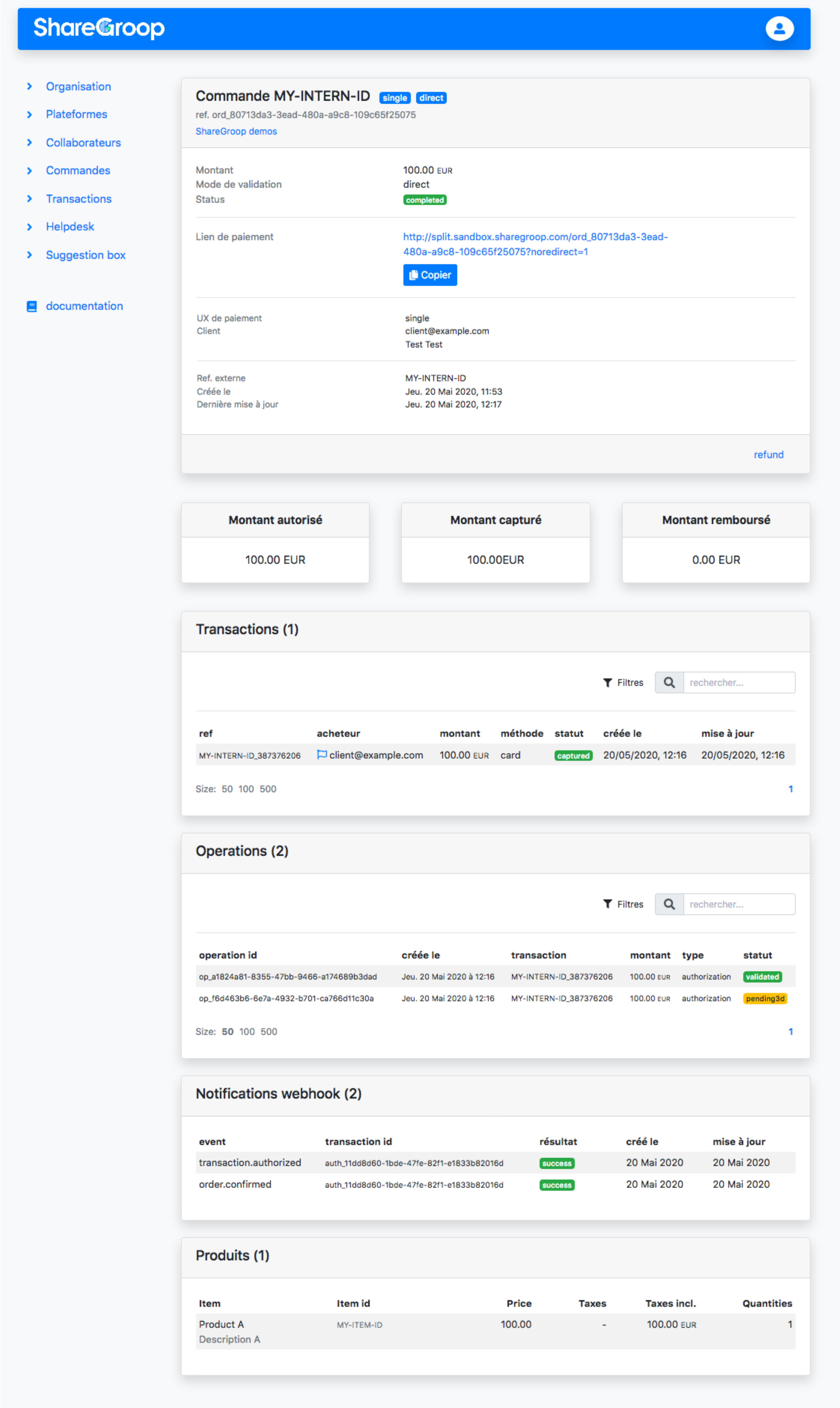
Task: Click the completed status badge
Action: pos(425,200)
